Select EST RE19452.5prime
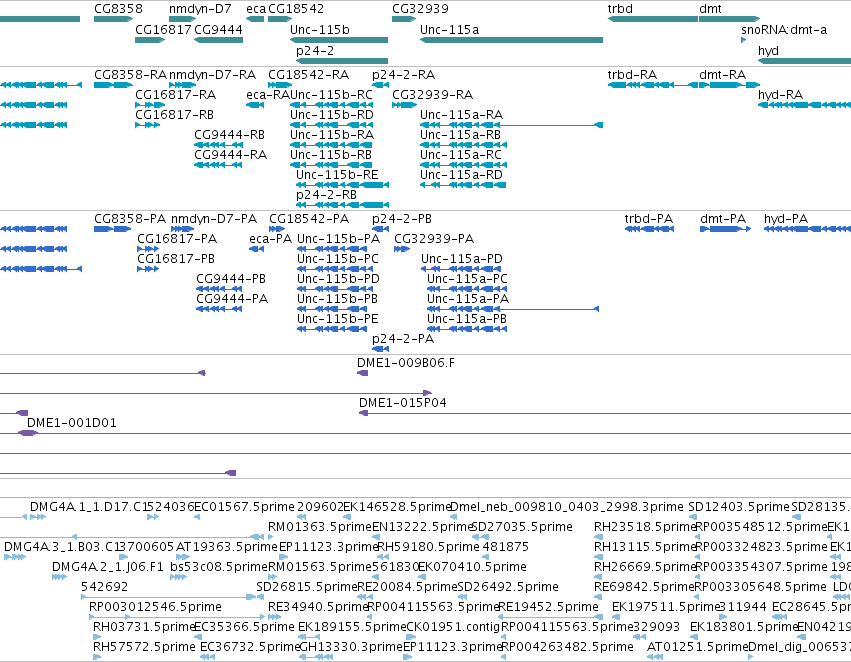The height and width of the screenshot is (662, 851). click(549, 607)
